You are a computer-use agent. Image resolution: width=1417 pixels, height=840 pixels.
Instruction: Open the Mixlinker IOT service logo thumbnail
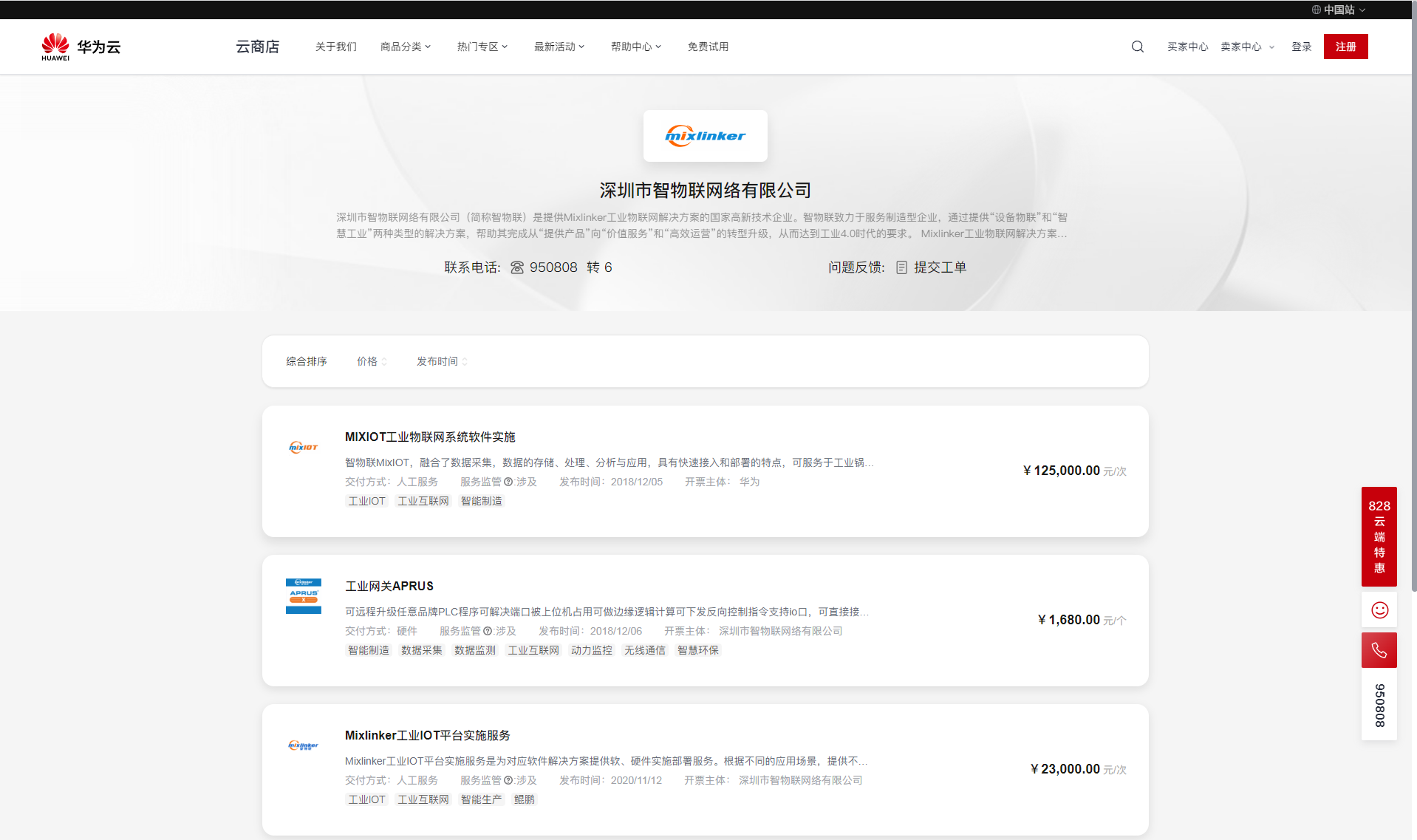point(304,745)
